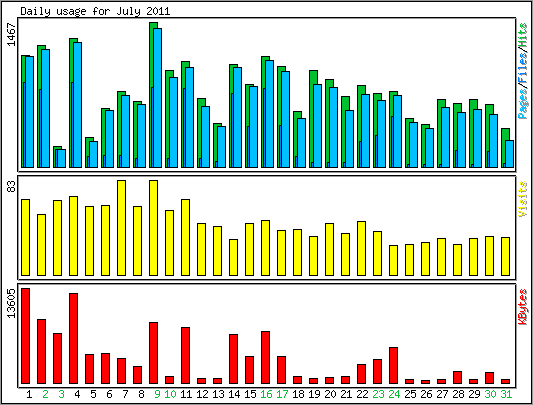Click the green "Hits" legend word
This screenshot has height=405, width=533.
click(523, 34)
